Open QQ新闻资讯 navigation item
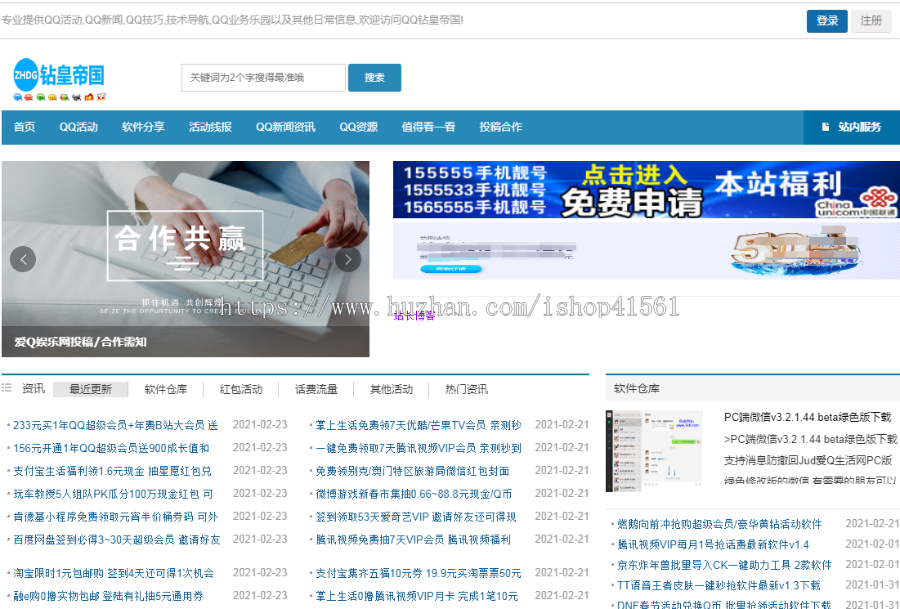Viewport: 900px width, 609px height. 285,127
